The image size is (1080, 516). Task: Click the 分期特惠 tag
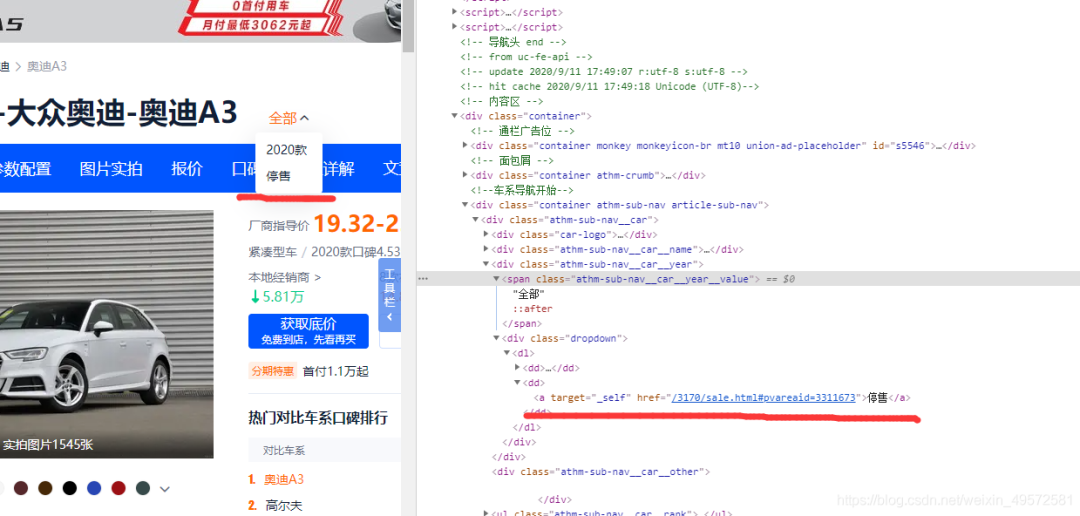[273, 371]
